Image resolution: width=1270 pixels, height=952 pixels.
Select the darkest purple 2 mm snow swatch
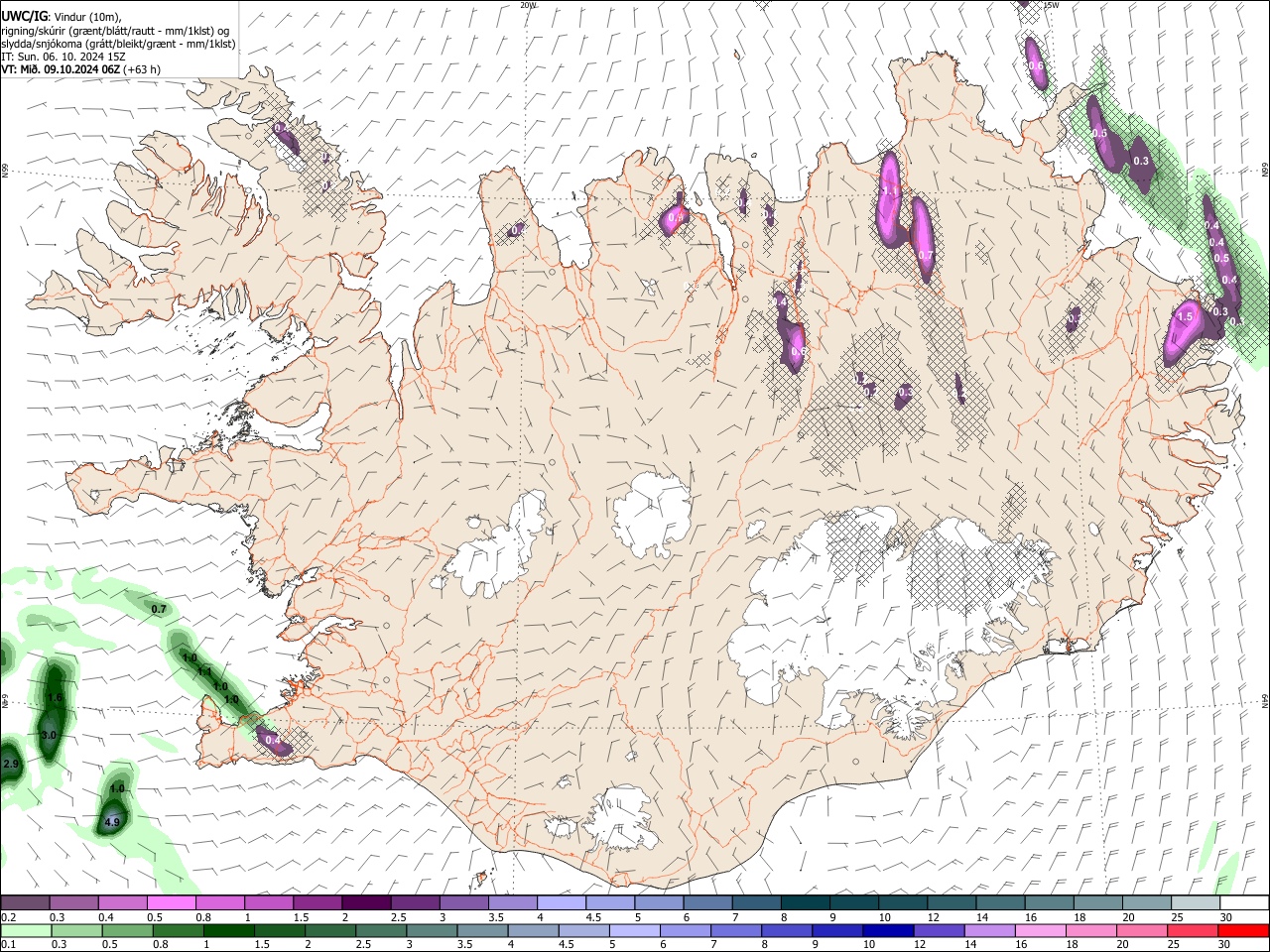(366, 902)
